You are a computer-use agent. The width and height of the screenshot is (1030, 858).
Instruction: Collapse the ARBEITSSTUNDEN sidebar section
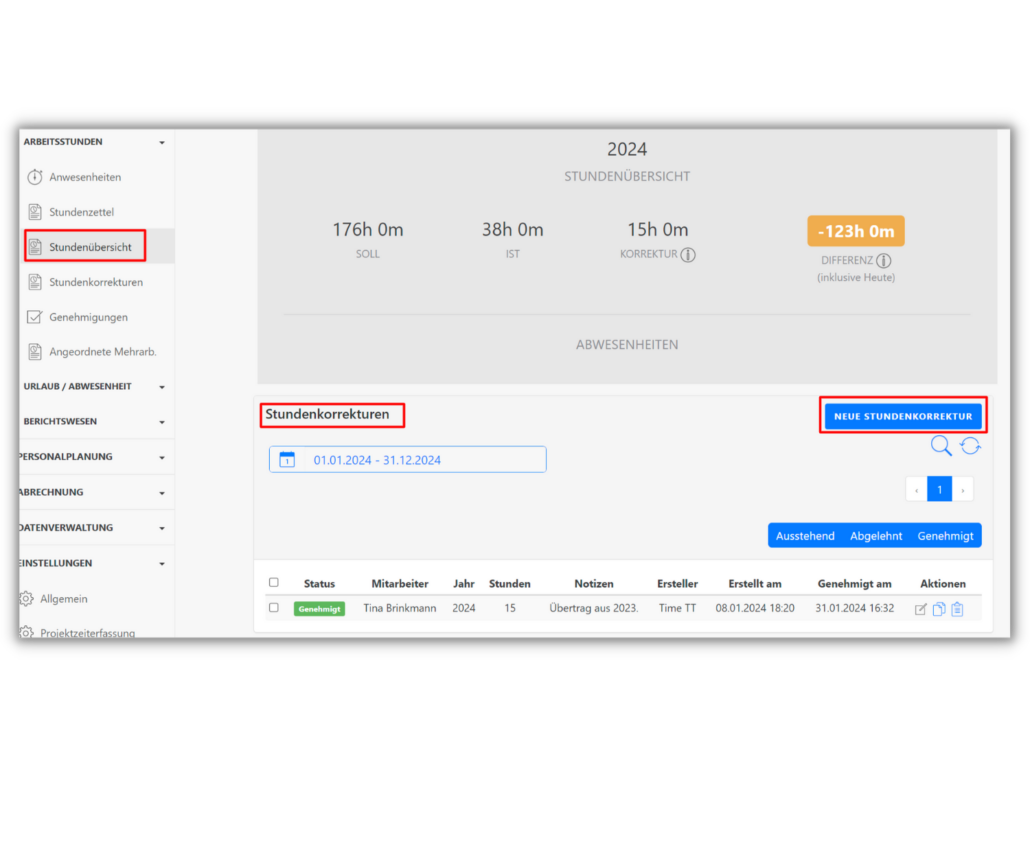pos(162,143)
